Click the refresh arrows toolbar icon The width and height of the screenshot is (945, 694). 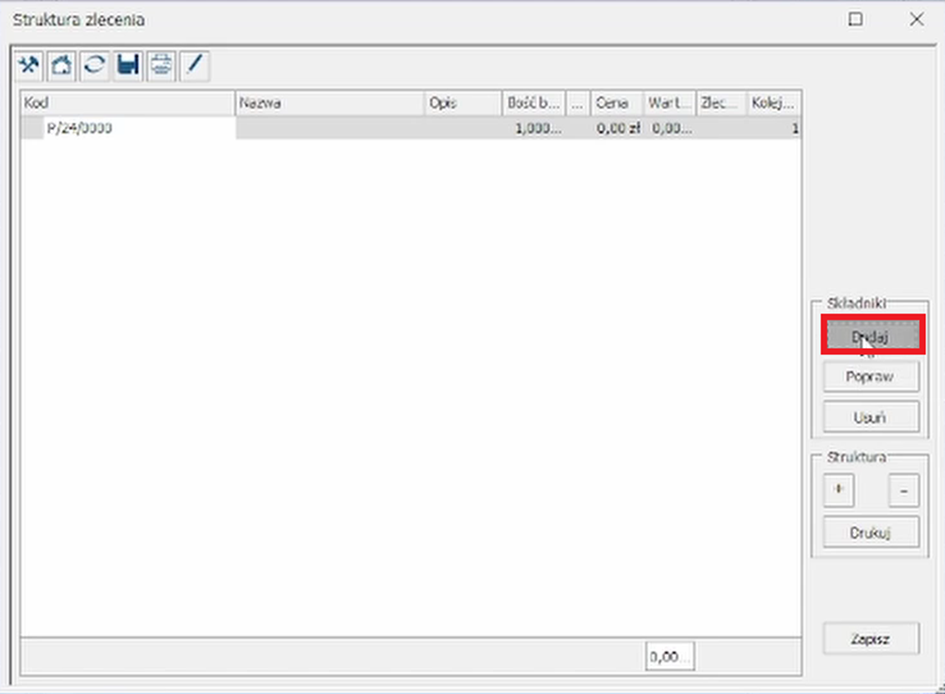[x=95, y=65]
